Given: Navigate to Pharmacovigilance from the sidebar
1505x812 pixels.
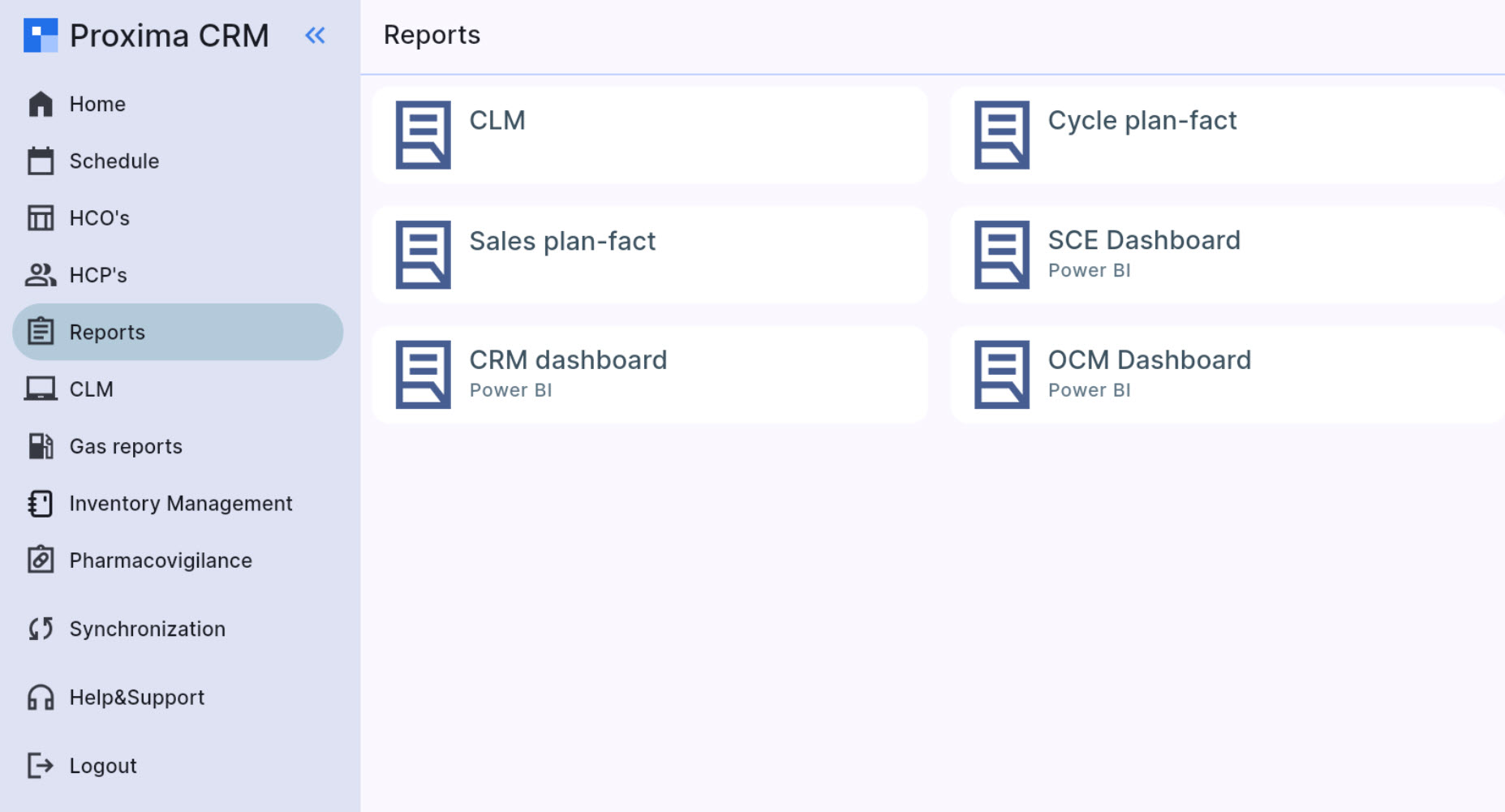Looking at the screenshot, I should click(160, 560).
